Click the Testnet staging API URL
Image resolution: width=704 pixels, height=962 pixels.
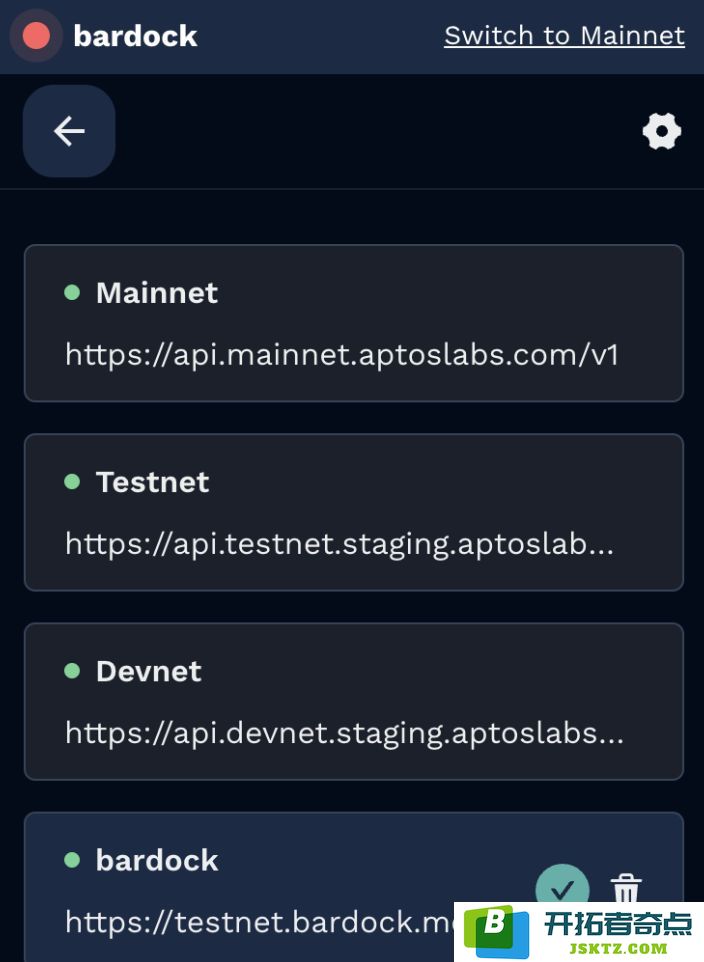pos(339,544)
